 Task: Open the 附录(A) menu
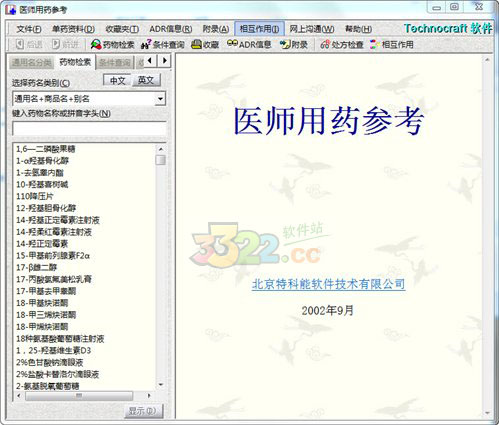[216, 29]
